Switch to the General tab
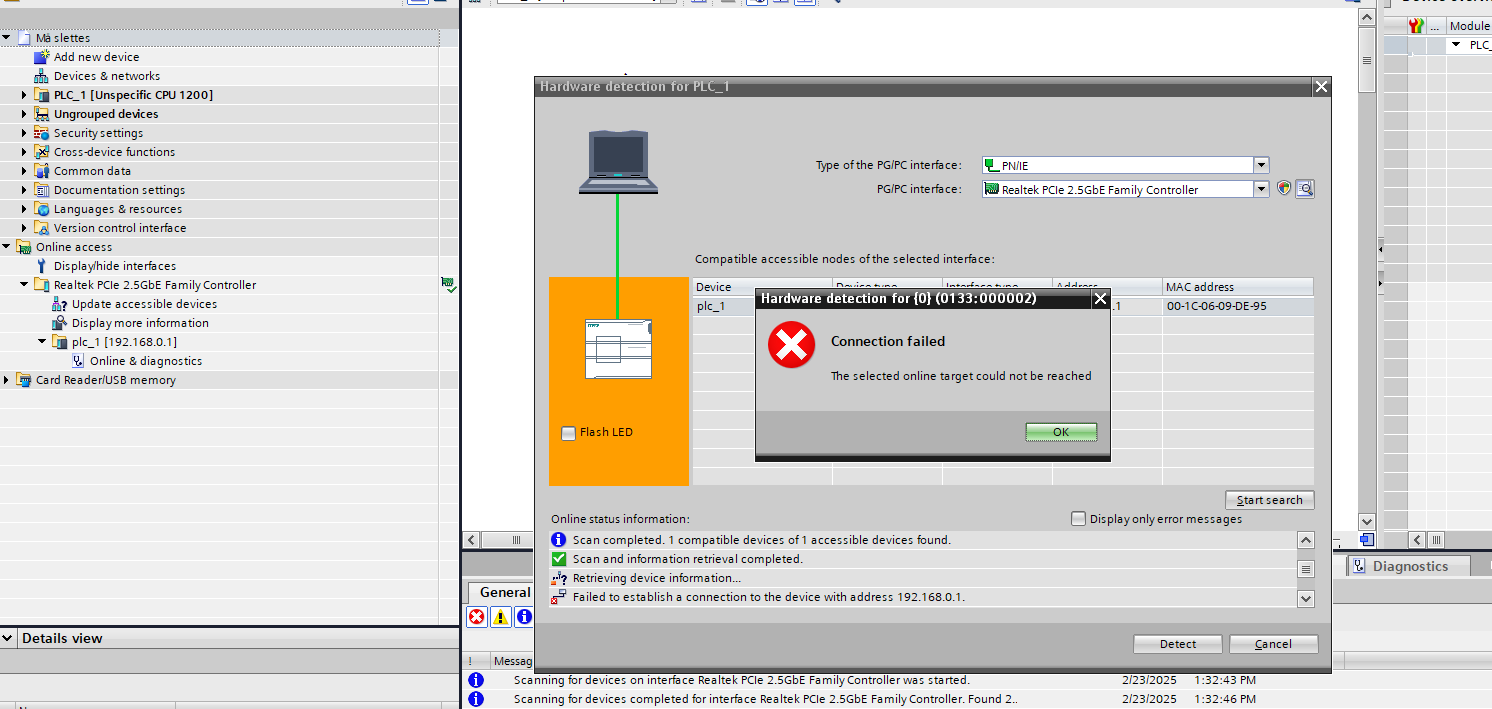Screen dimensions: 1492x709 pyautogui.click(x=505, y=592)
